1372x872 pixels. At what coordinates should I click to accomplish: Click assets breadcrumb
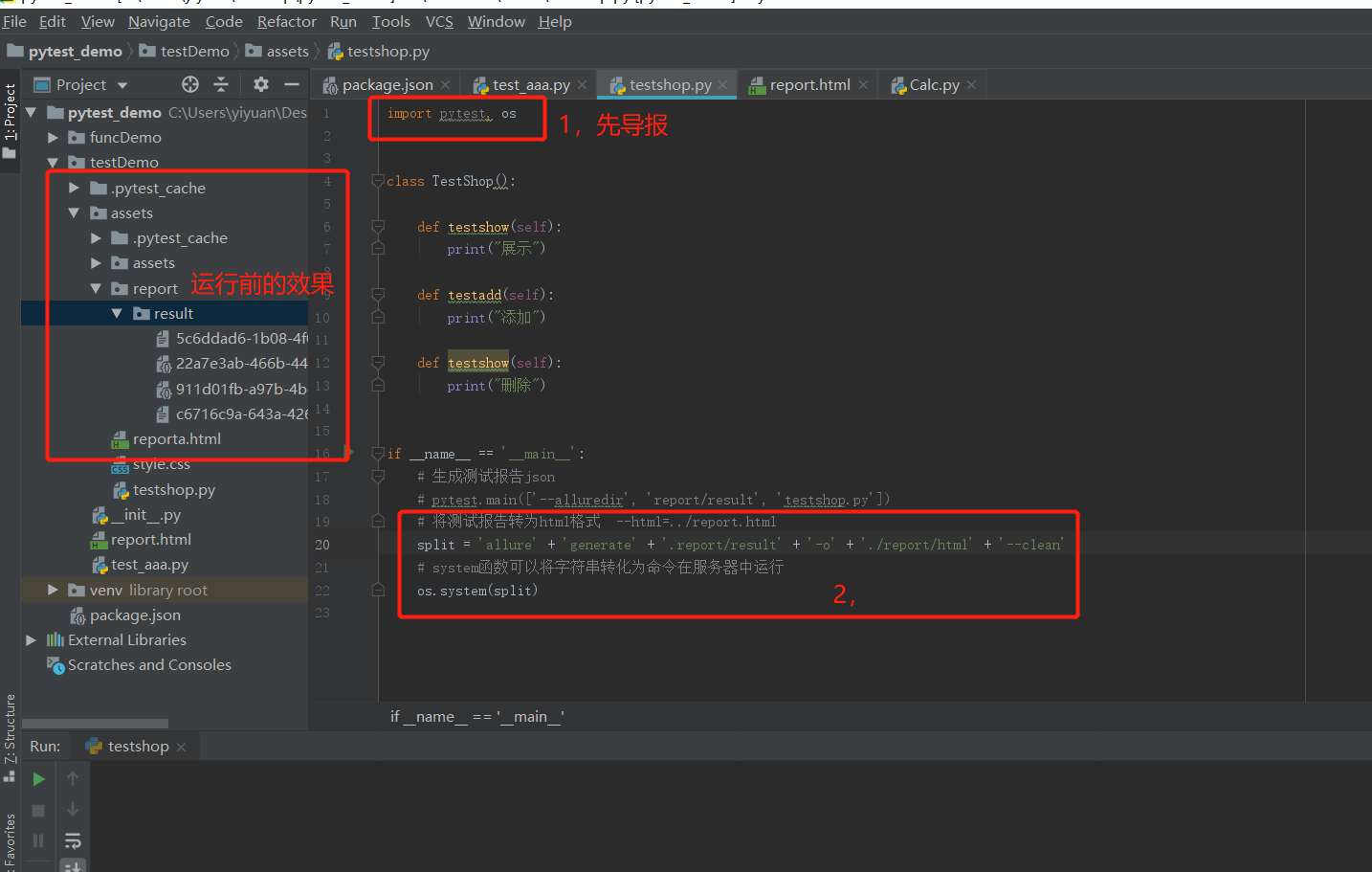pyautogui.click(x=277, y=51)
